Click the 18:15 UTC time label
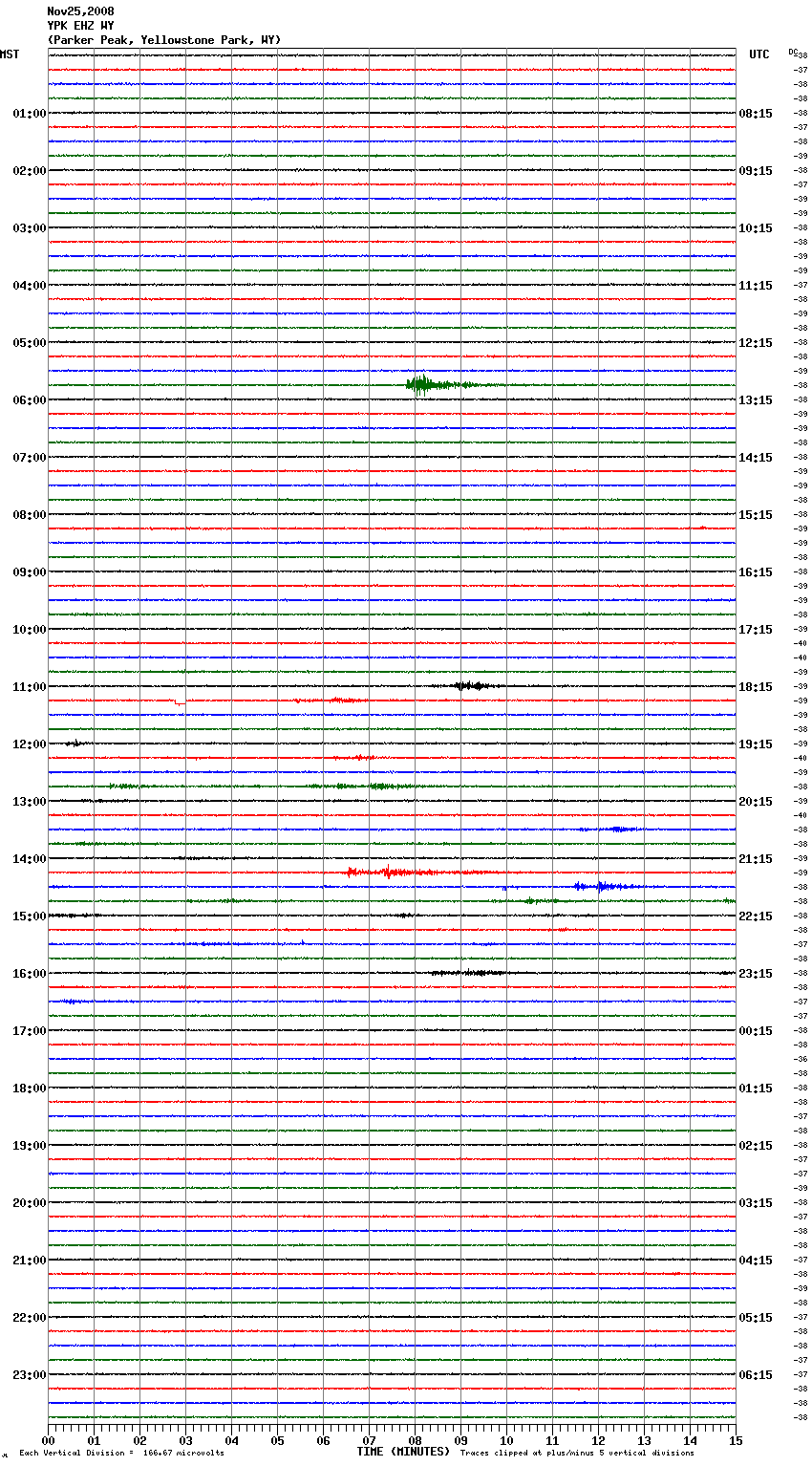This screenshot has height=1466, width=812. [x=756, y=687]
